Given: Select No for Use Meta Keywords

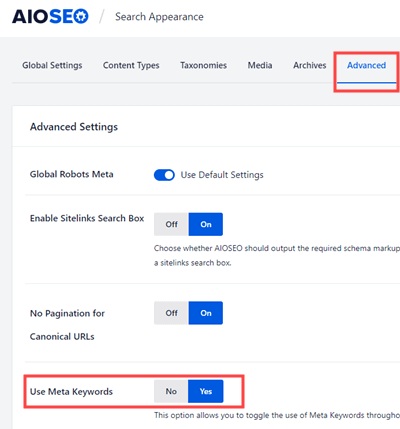Looking at the screenshot, I should 171,391.
